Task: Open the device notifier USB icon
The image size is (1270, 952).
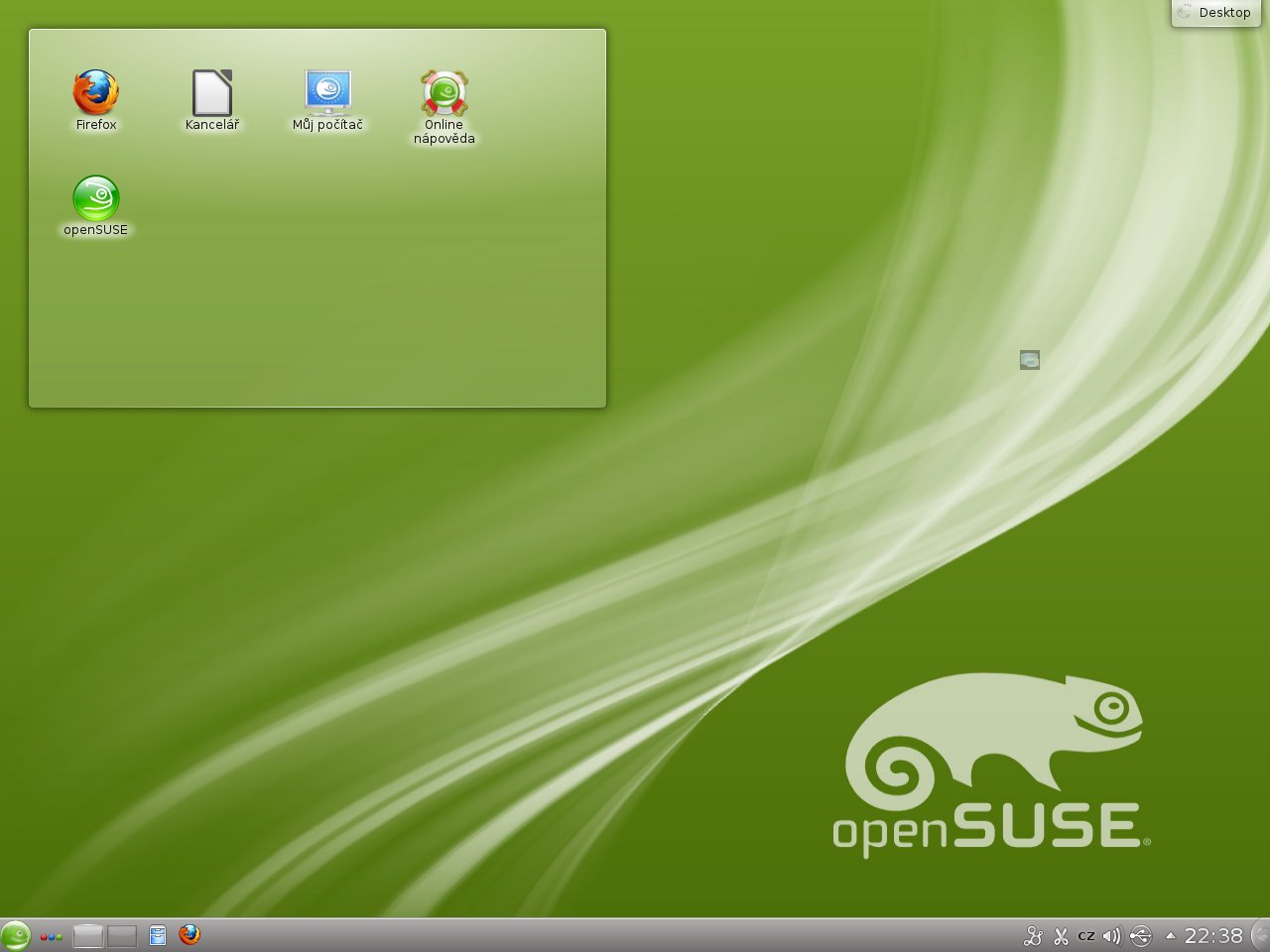Action: [1141, 935]
